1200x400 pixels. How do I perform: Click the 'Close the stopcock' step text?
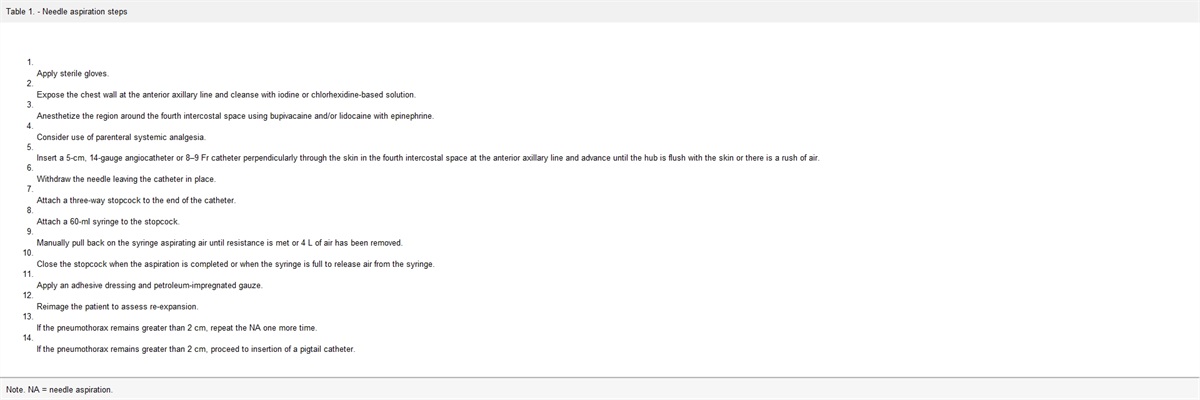pos(235,264)
